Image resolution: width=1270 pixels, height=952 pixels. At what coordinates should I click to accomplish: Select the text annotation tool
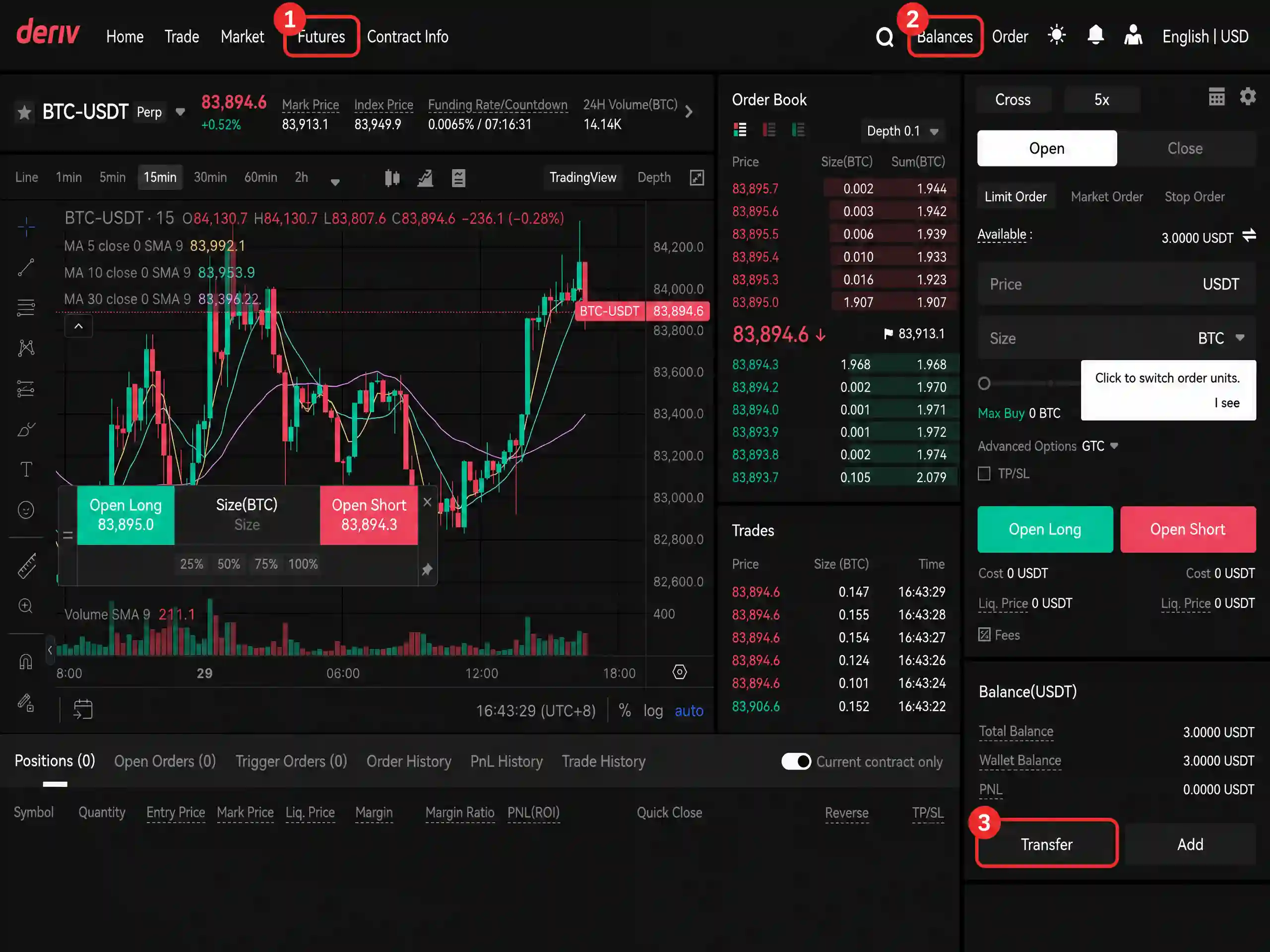(26, 470)
